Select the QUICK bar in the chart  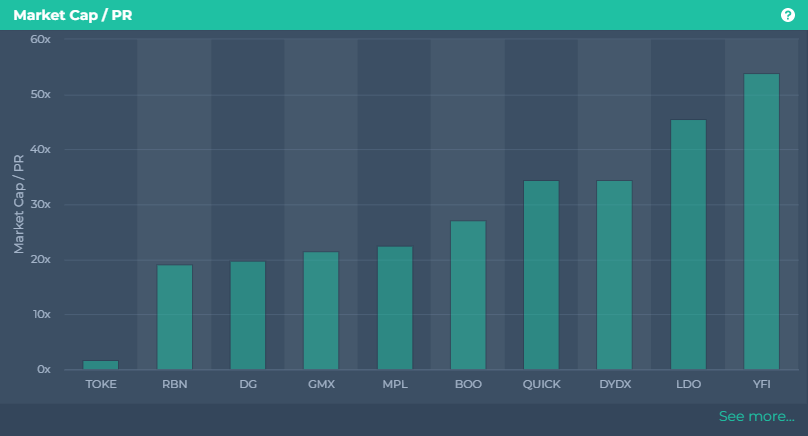point(541,275)
